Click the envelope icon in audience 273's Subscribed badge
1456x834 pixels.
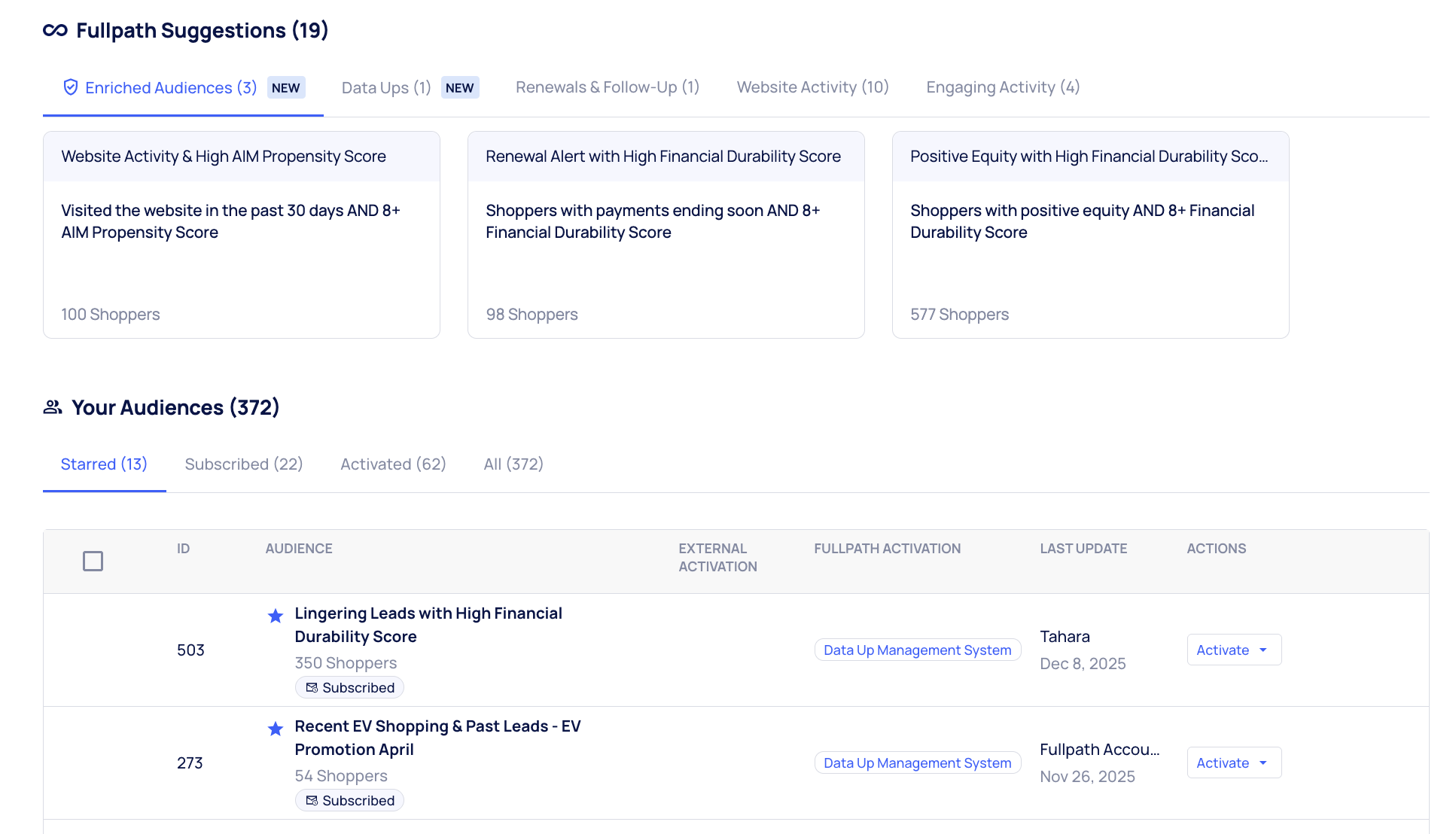click(x=312, y=801)
